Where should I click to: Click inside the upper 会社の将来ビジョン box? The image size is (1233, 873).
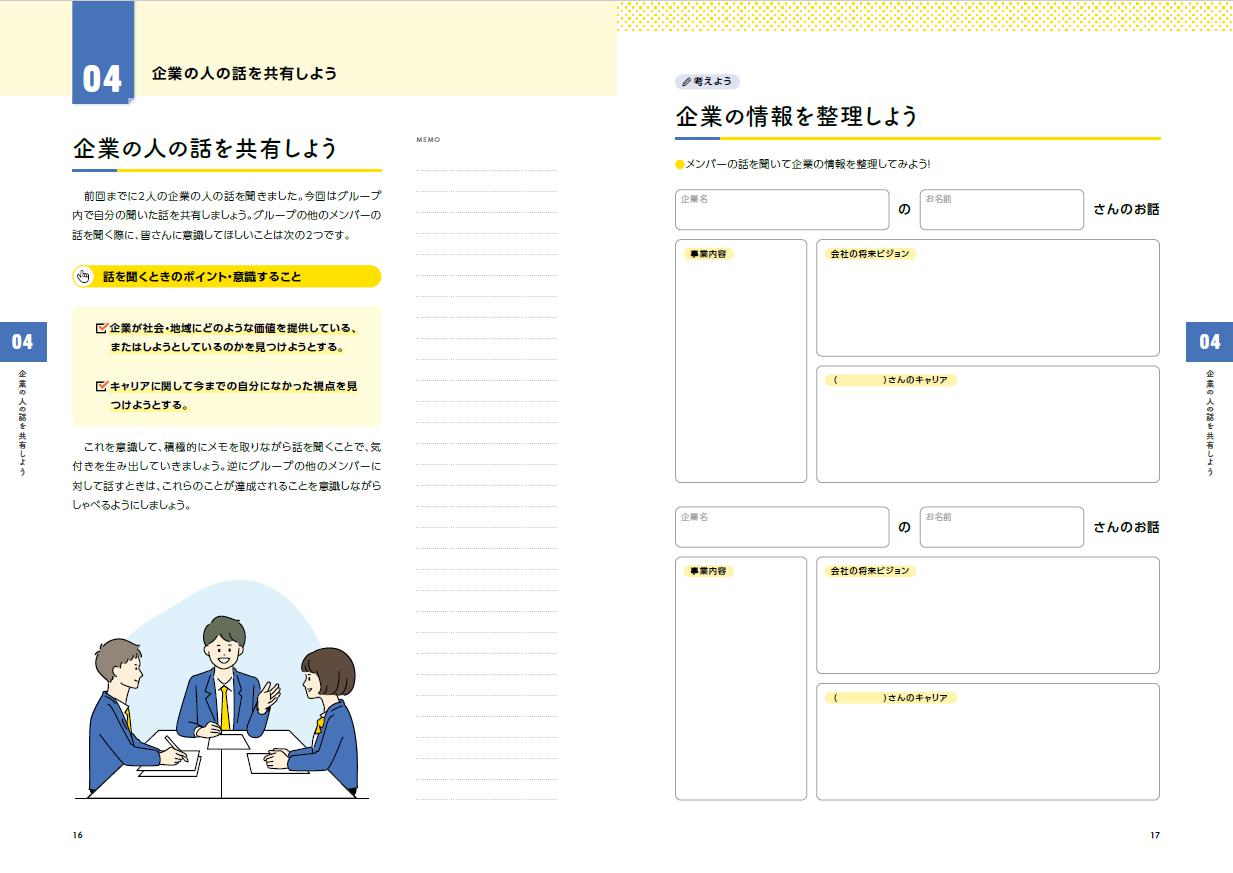[988, 298]
